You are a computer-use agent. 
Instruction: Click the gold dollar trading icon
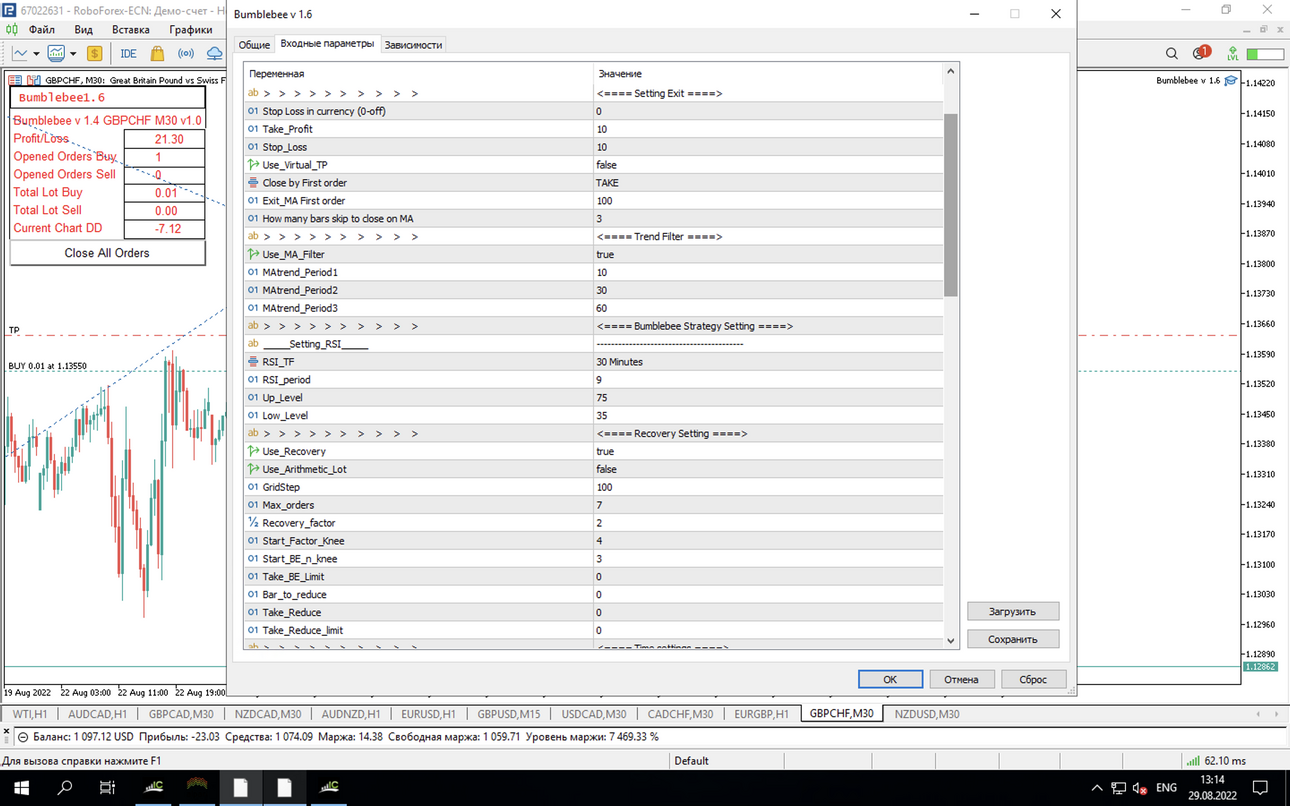[95, 53]
